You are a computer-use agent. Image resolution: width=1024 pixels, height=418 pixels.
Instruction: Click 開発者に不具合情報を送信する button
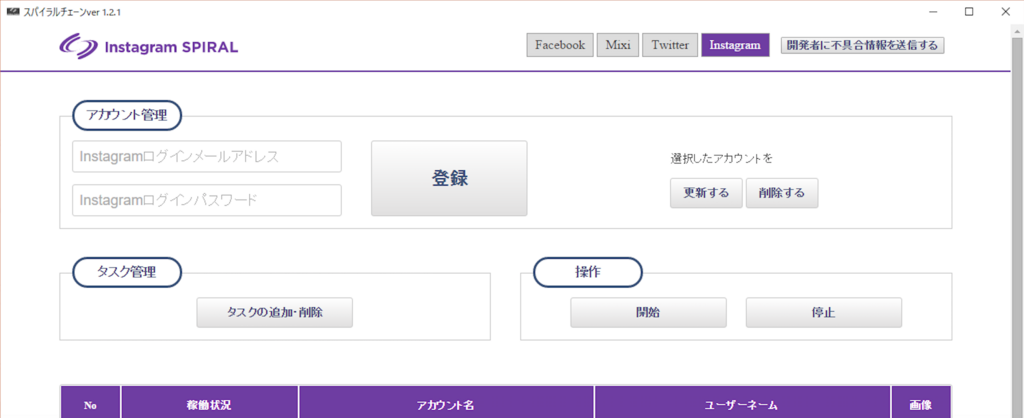click(863, 45)
